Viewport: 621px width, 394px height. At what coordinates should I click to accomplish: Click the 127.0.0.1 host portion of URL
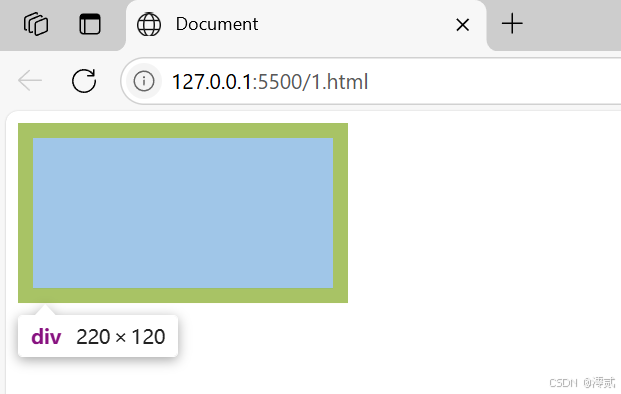pos(212,82)
